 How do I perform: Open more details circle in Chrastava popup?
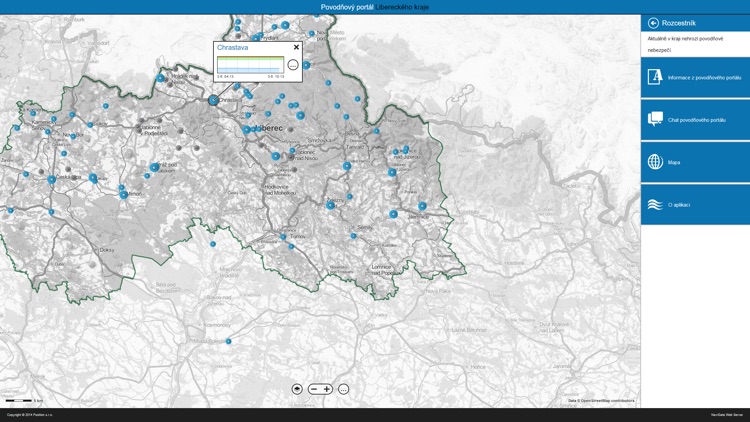click(293, 65)
